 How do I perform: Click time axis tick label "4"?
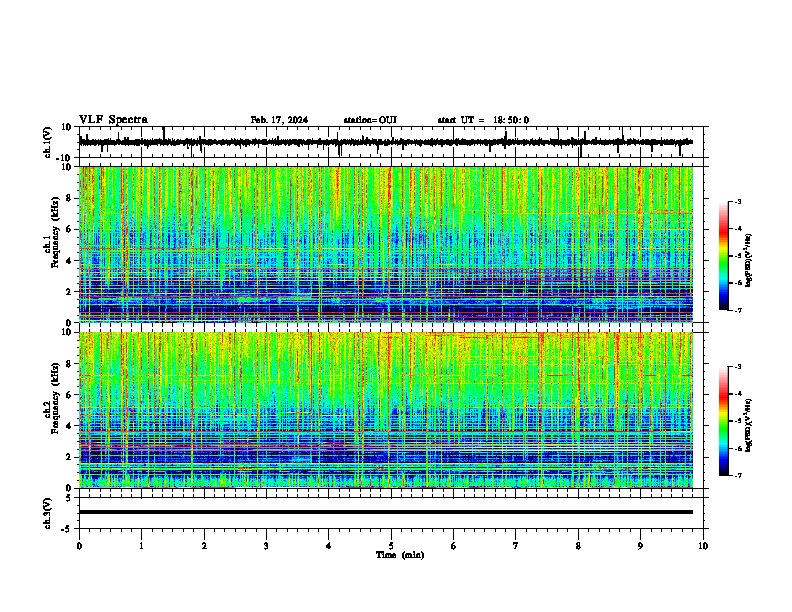tap(329, 546)
